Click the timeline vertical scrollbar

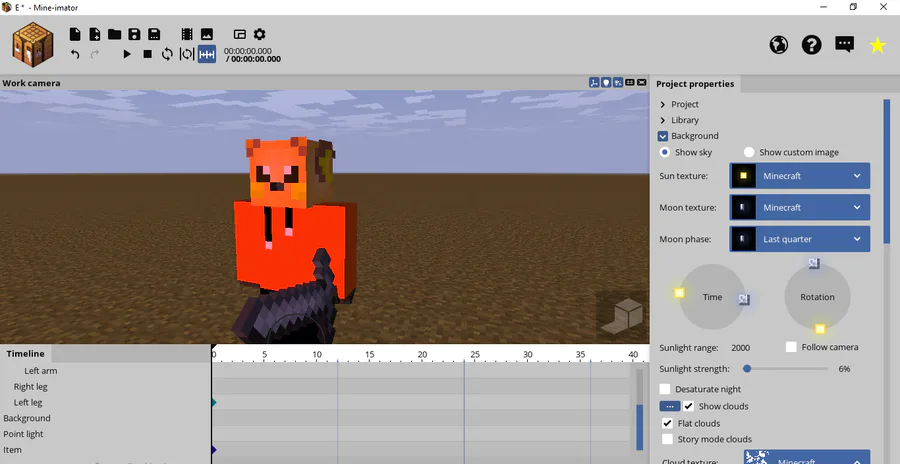point(639,428)
